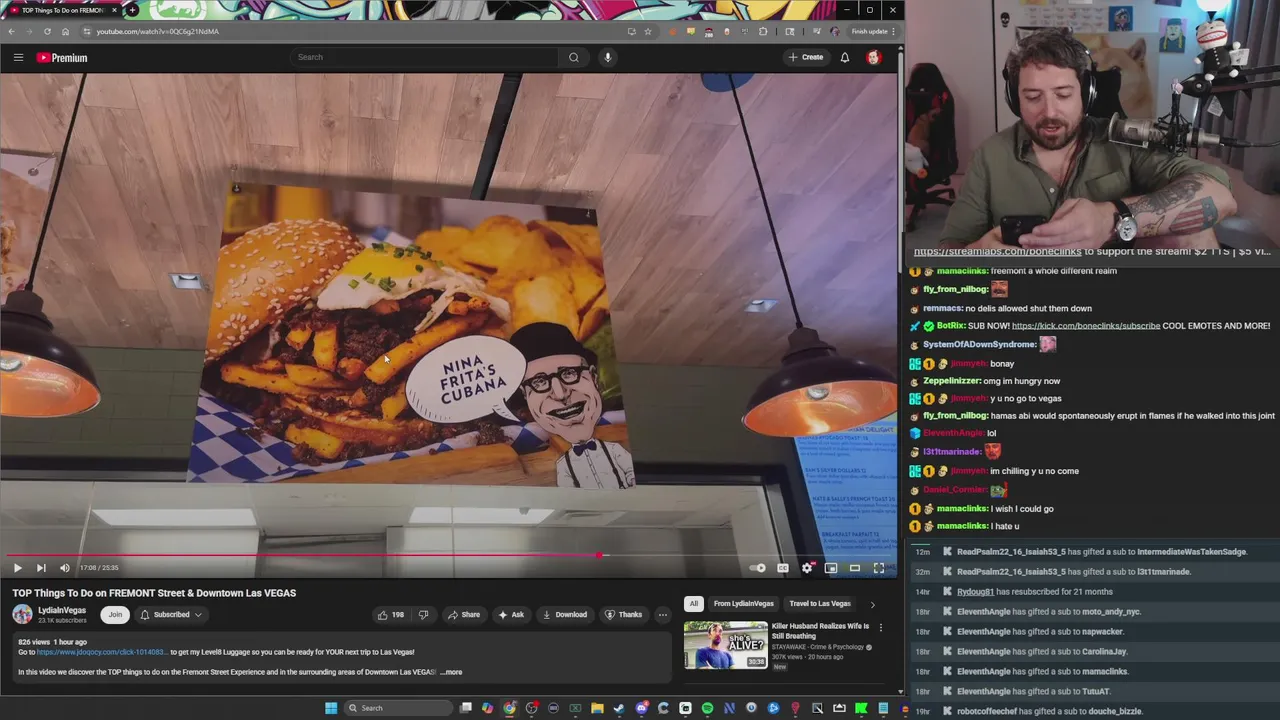
Task: Open the Create menu
Action: [805, 57]
